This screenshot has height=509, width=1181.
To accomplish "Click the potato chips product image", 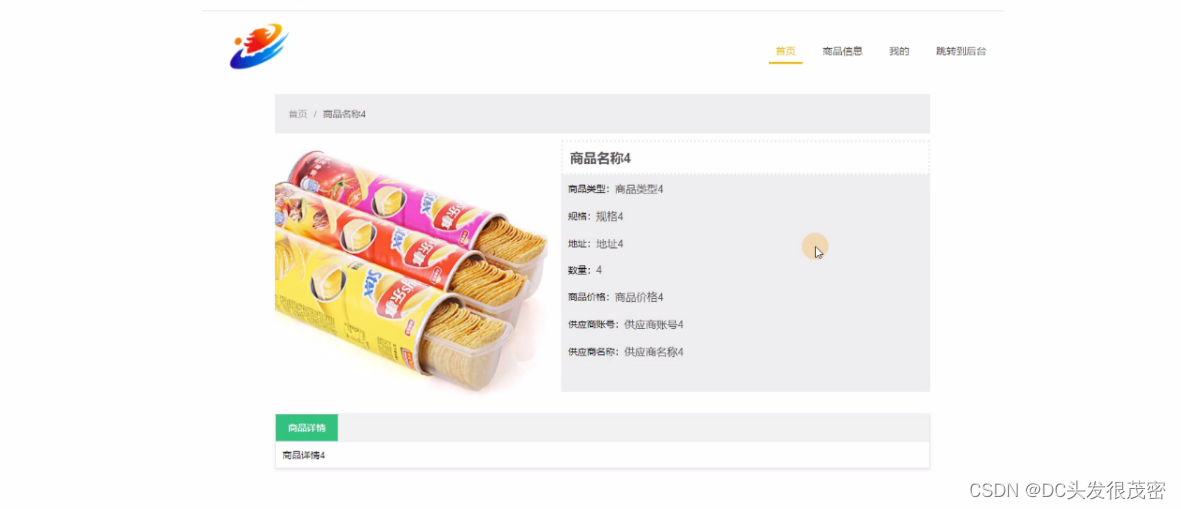I will coord(412,270).
